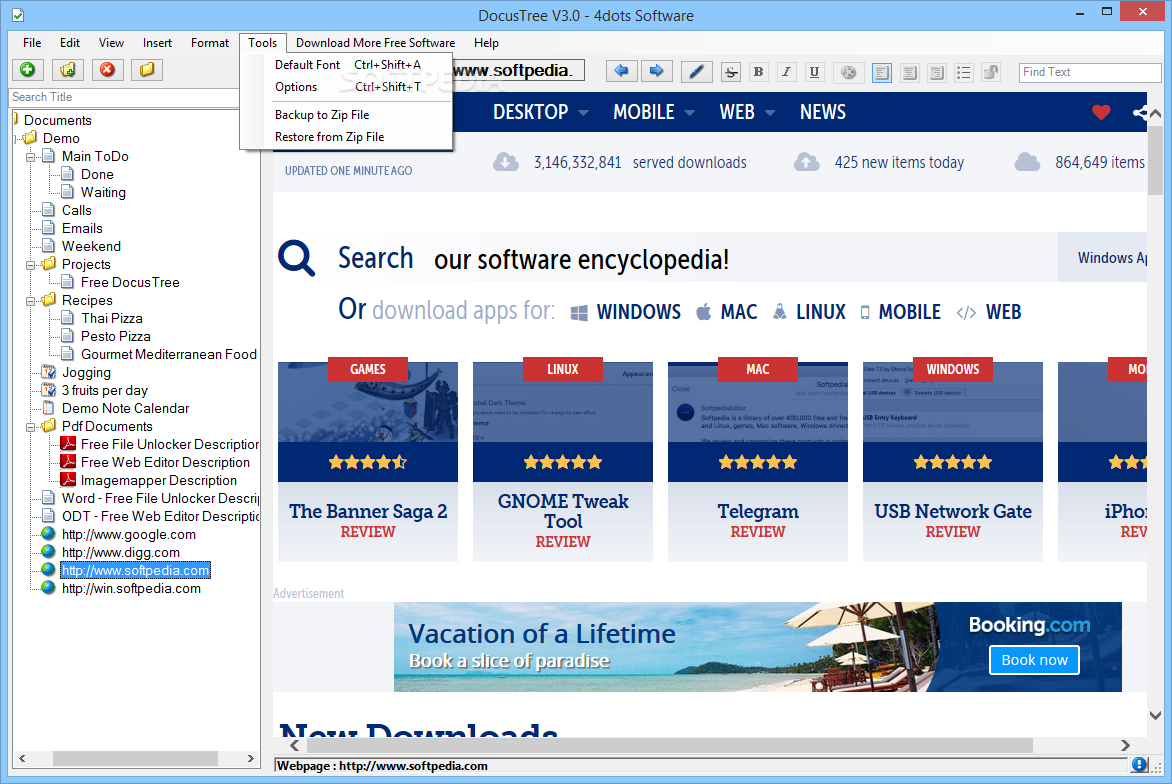Click the yellow folder toolbar icon
The height and width of the screenshot is (784, 1172).
(146, 70)
